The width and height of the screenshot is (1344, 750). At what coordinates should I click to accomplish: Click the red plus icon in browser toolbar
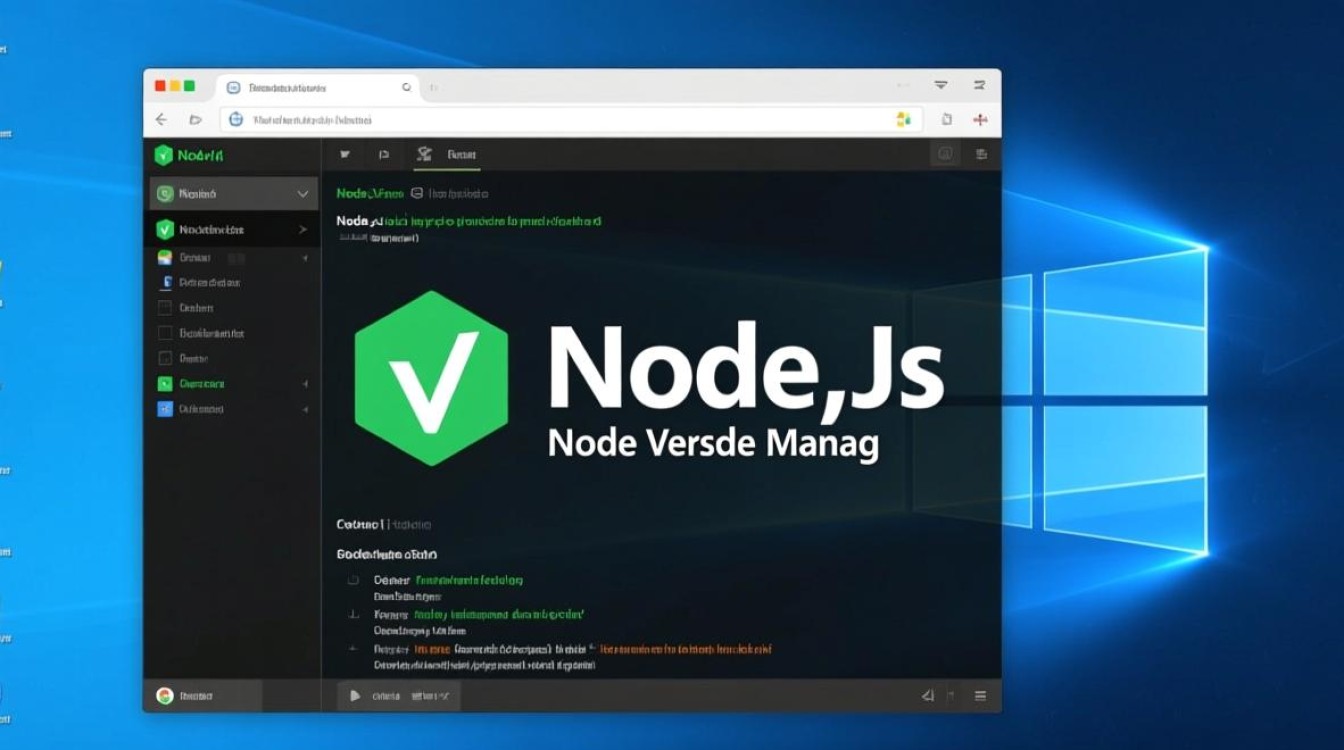pyautogui.click(x=980, y=120)
